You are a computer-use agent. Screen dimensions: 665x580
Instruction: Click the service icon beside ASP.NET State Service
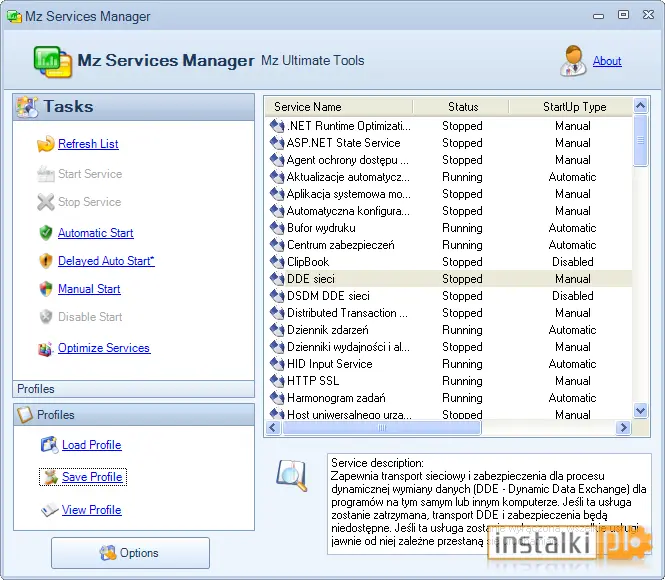tap(277, 143)
